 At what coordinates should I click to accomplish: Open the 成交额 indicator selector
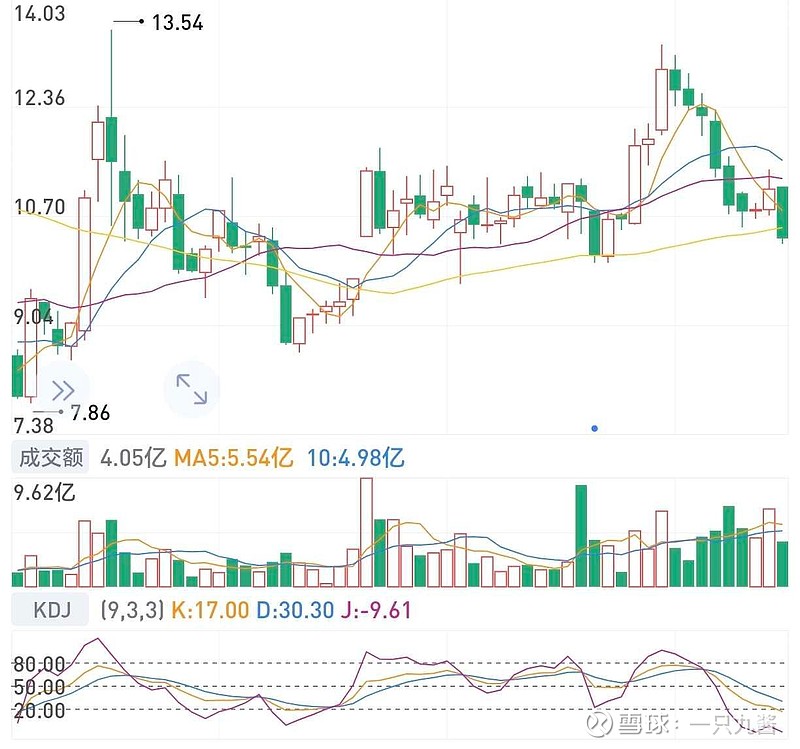tap(50, 457)
